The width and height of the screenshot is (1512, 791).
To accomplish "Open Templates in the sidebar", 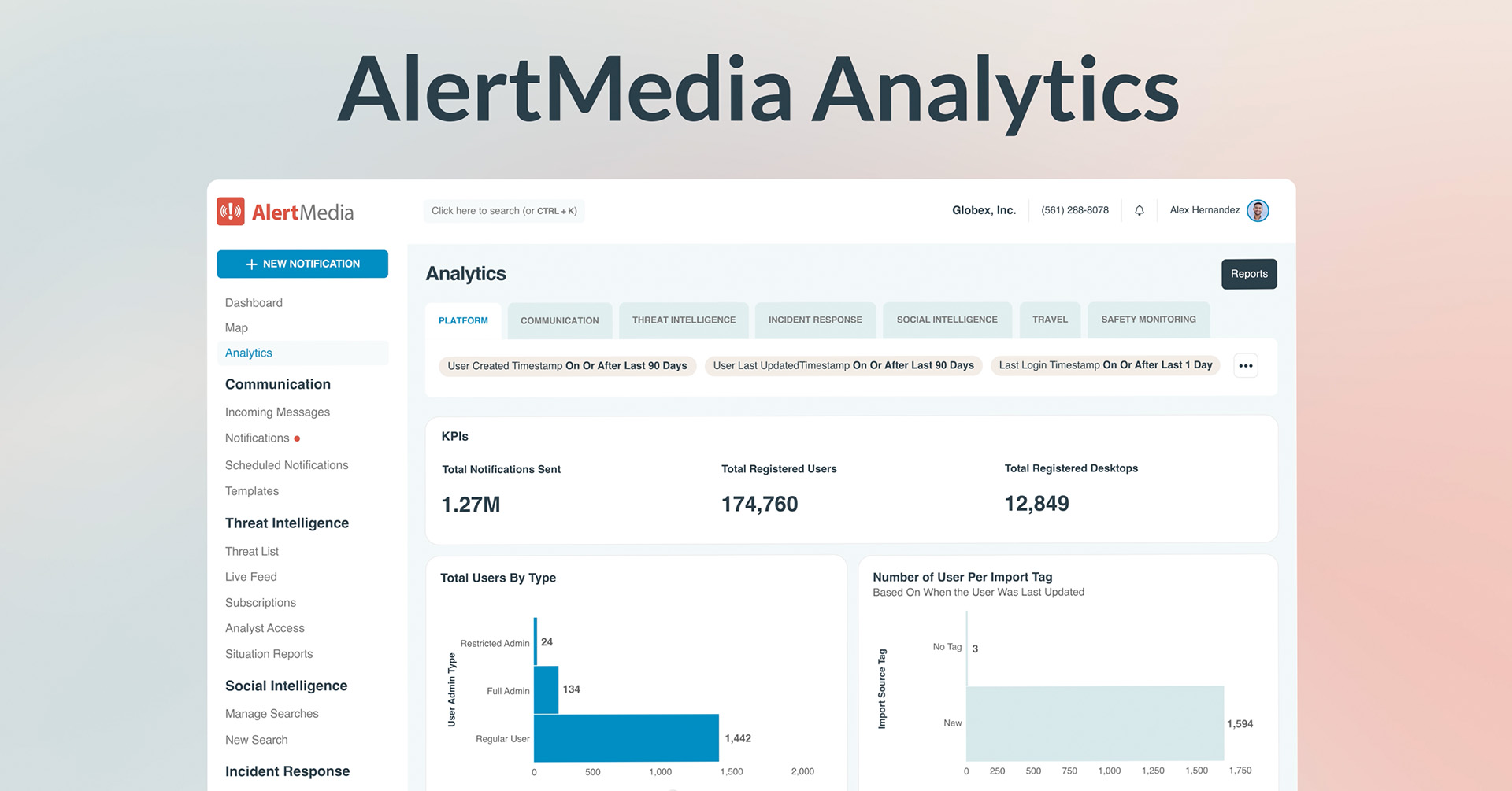I will (x=252, y=491).
